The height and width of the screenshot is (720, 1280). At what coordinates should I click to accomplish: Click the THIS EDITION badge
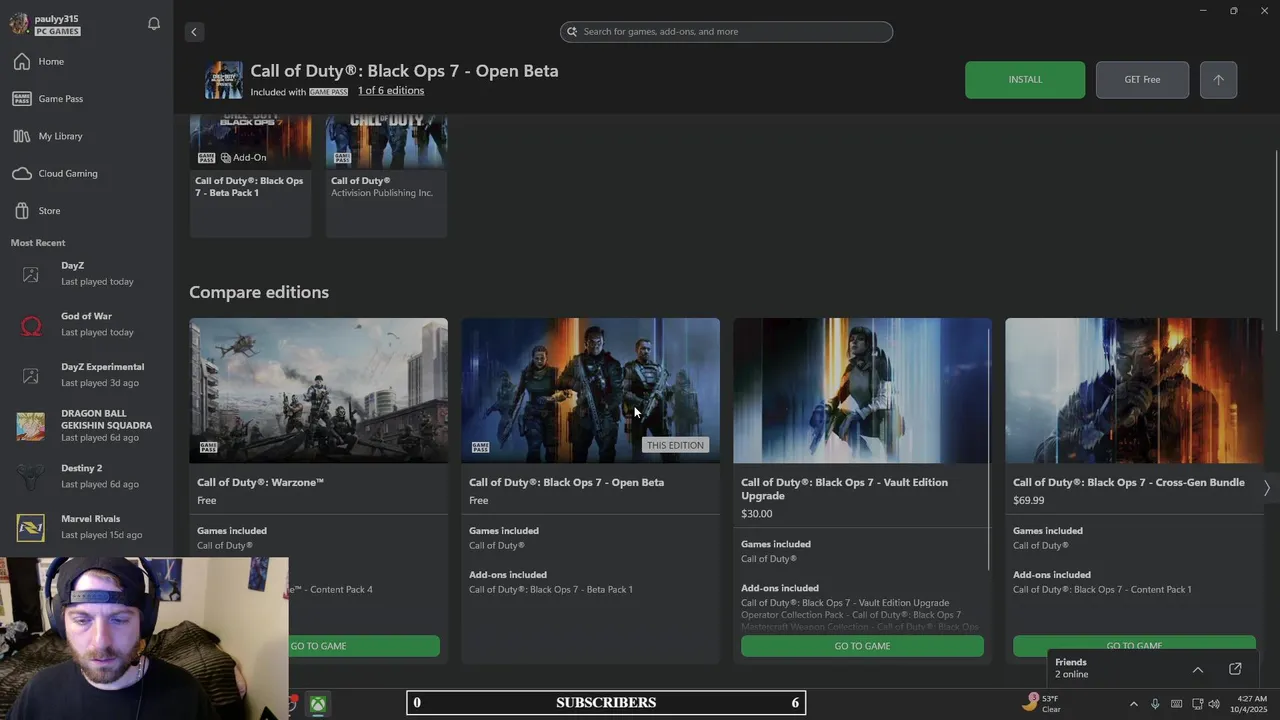[675, 445]
